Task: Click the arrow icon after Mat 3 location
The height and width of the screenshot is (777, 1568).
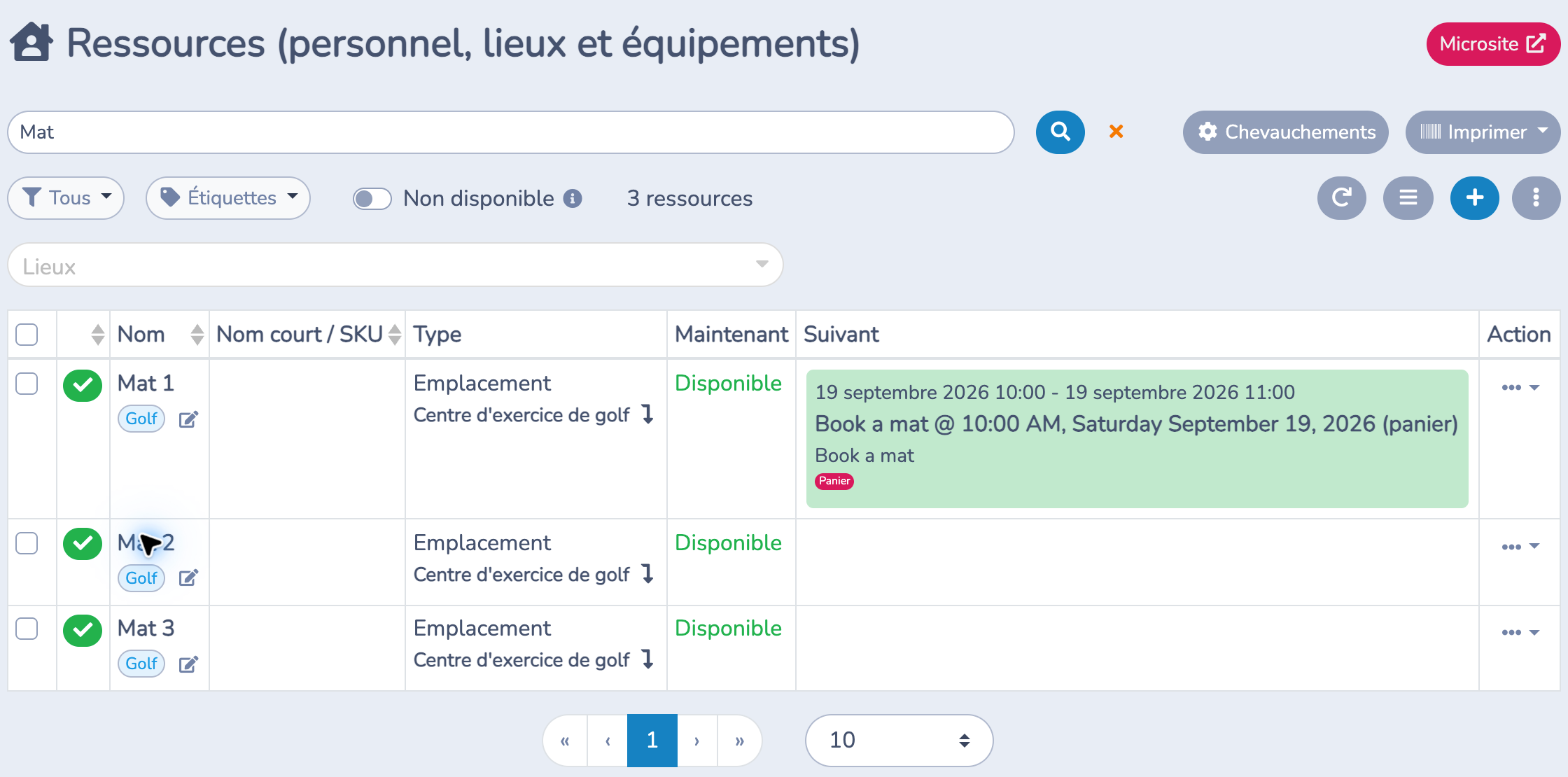Action: pos(647,659)
